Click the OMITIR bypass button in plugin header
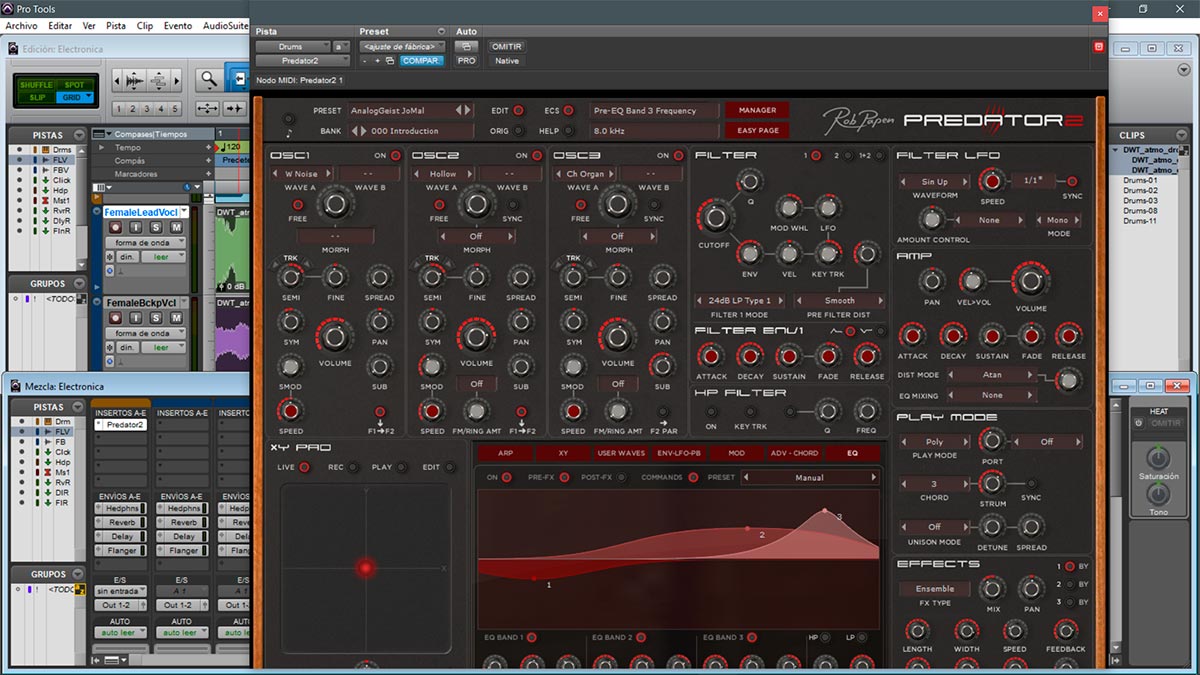 point(507,46)
